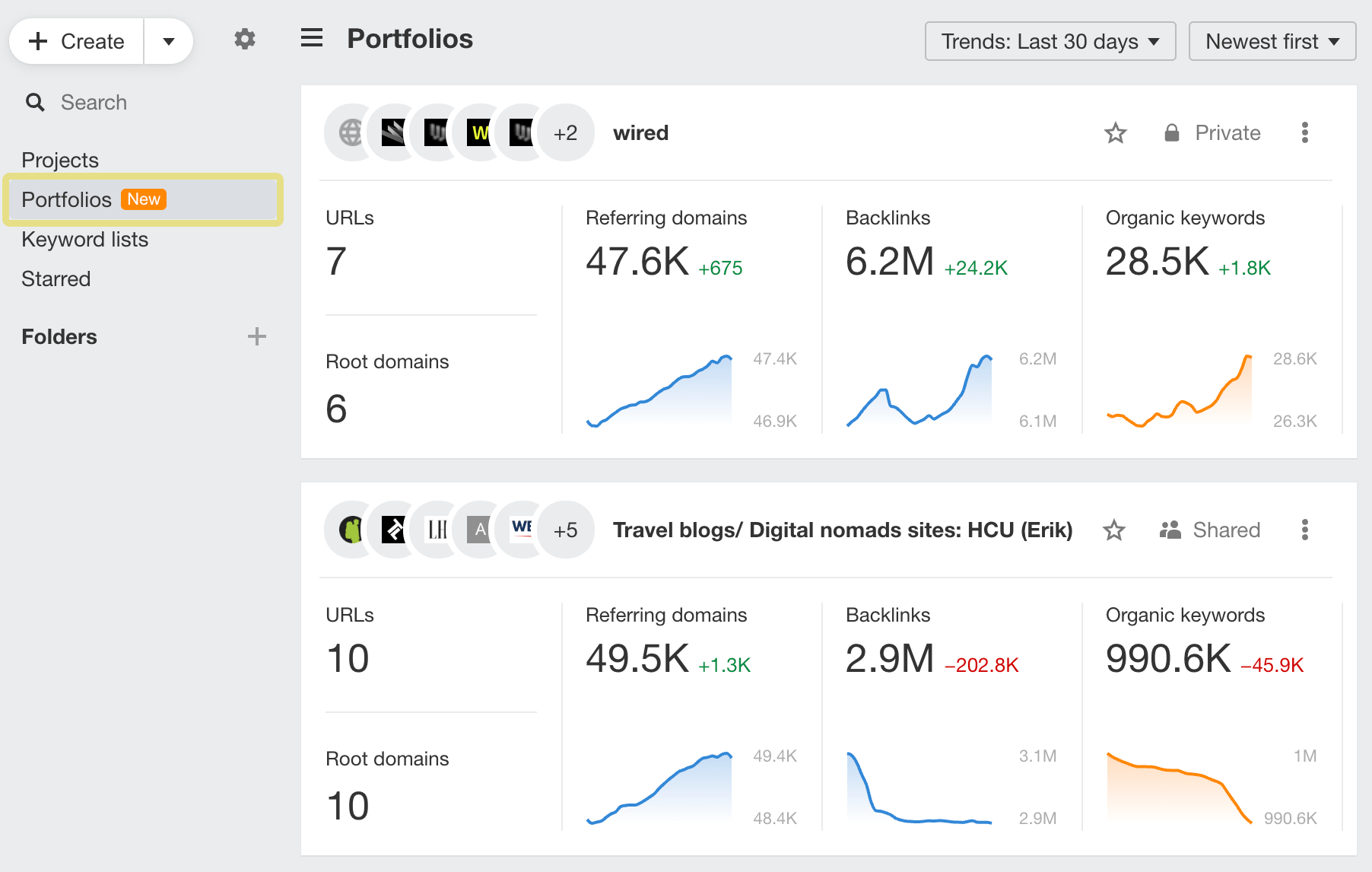Open the three-dot menu for Travel blogs portfolio
The height and width of the screenshot is (872, 1372).
pos(1305,530)
